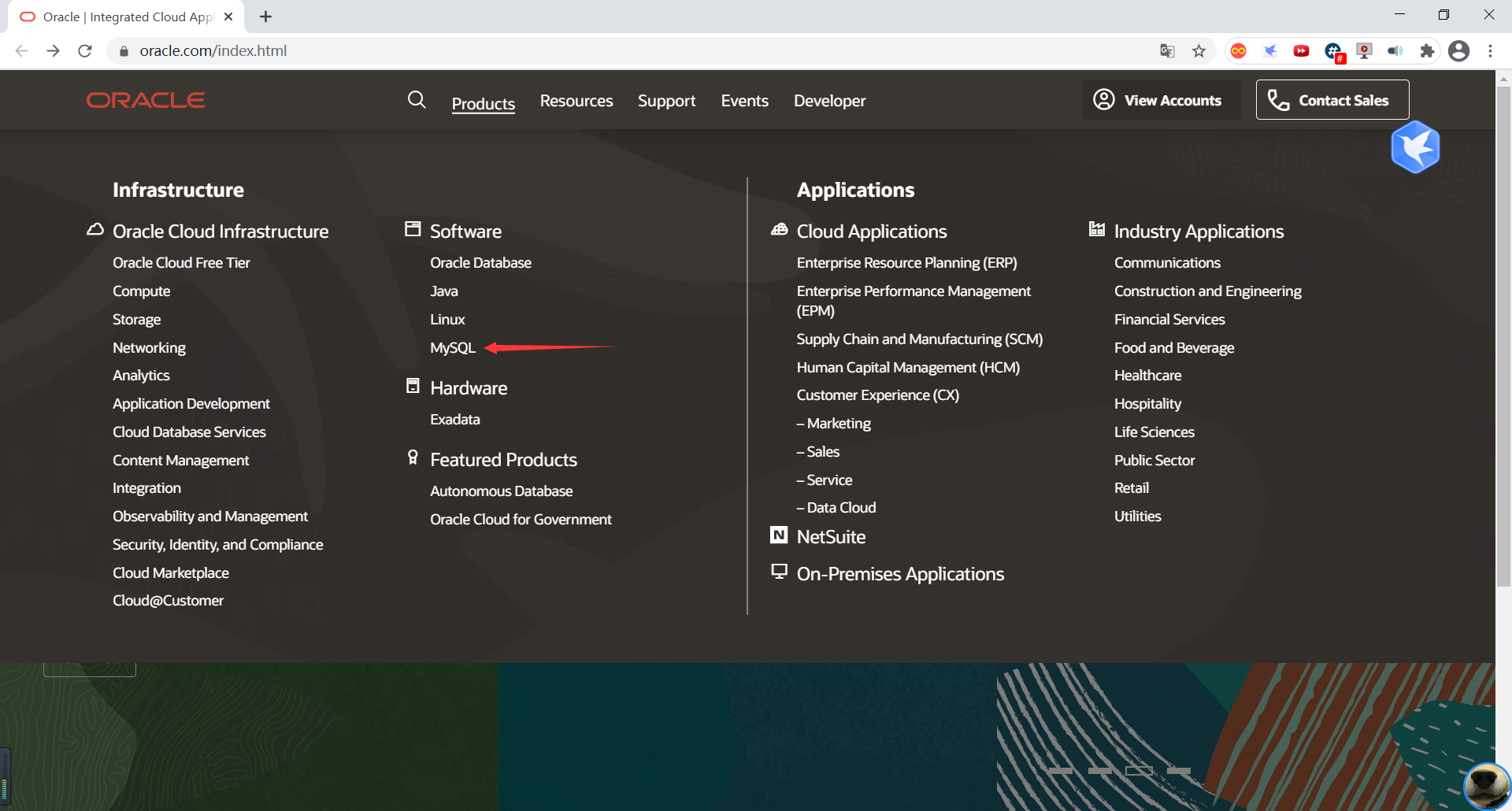Image resolution: width=1512 pixels, height=811 pixels.
Task: Open Enterprise Resource Planning (ERP)
Action: pyautogui.click(x=907, y=263)
